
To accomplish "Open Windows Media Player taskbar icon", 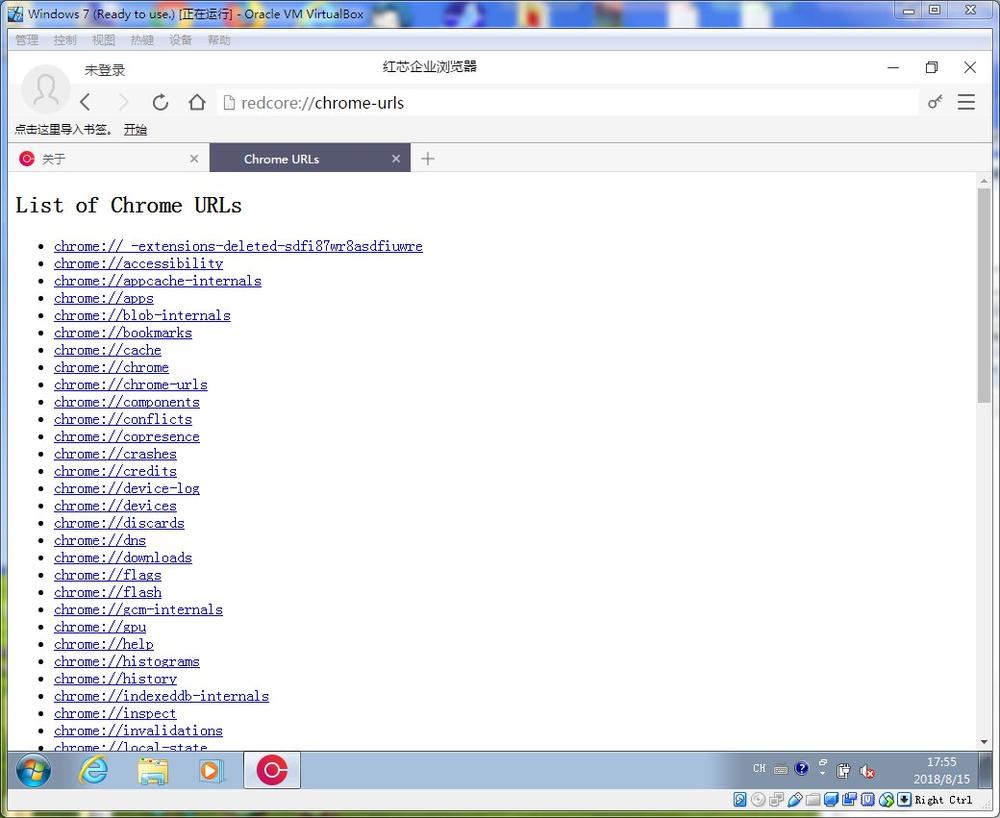I will click(x=211, y=770).
